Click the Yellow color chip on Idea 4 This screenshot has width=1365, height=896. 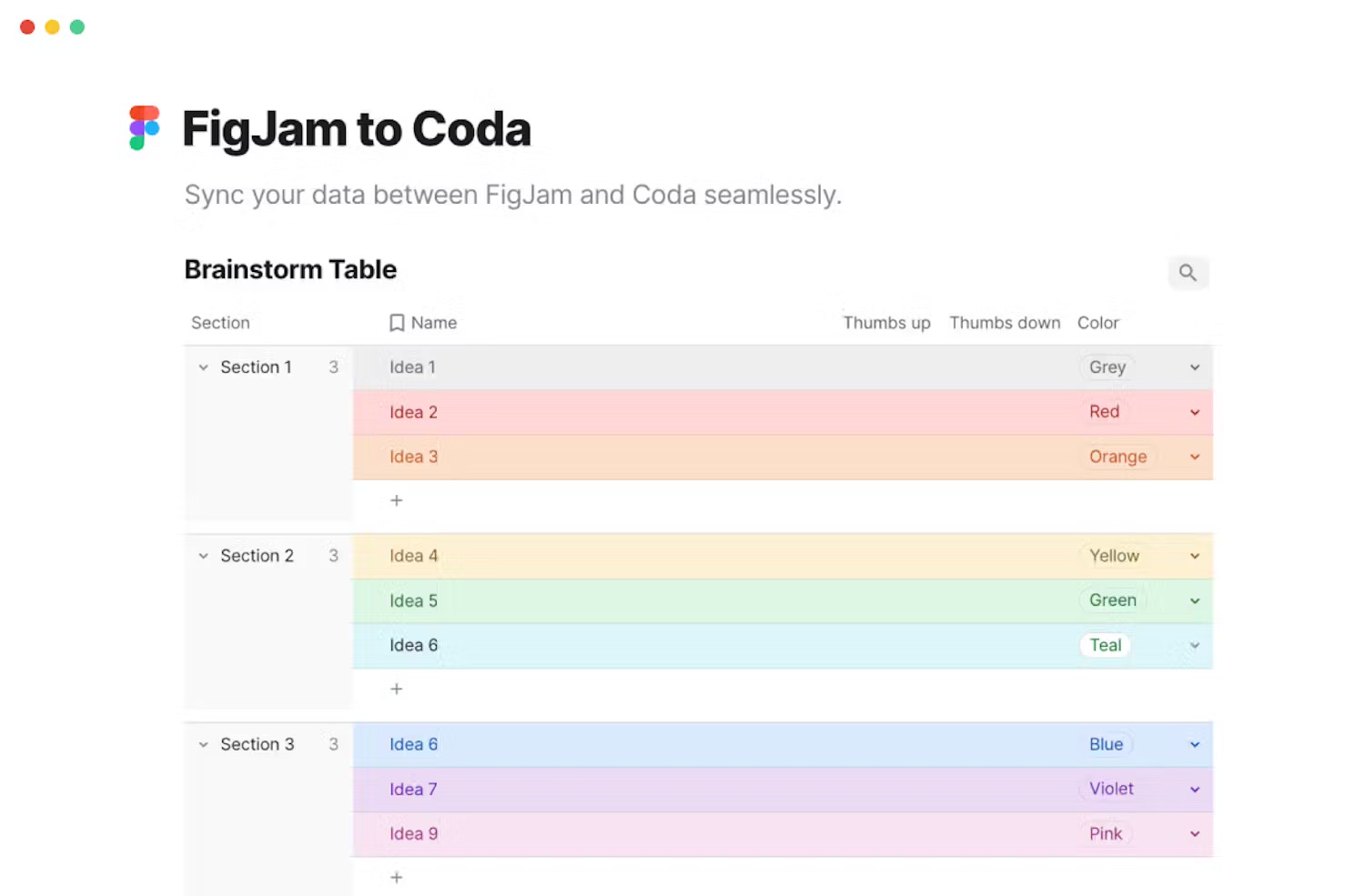1114,555
